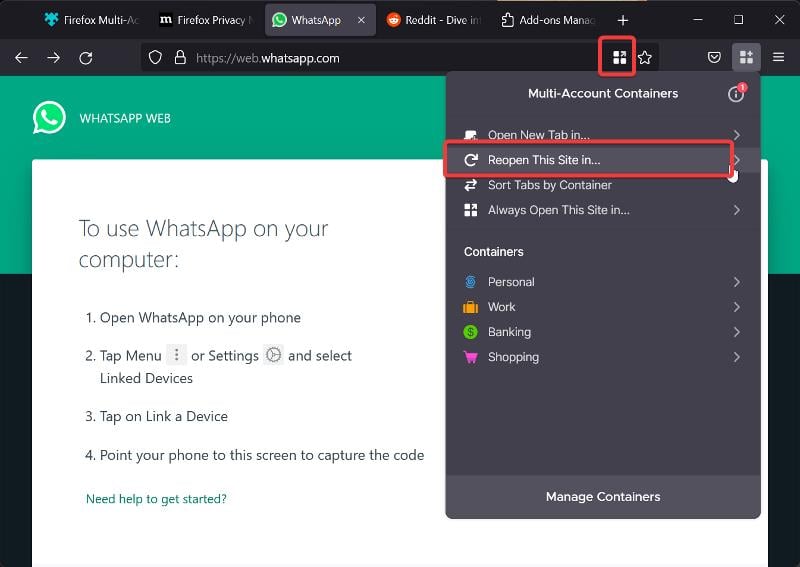Click the WHATSAPP WEB header text
This screenshot has height=567, width=800.
[x=125, y=118]
